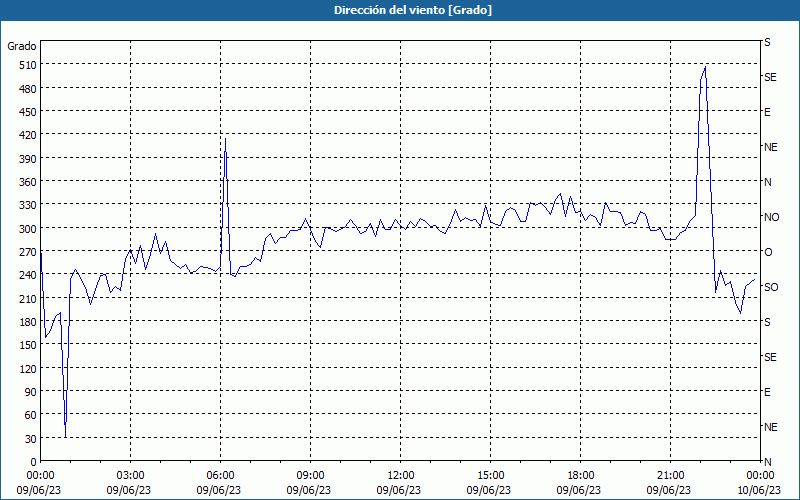Click the 0 y-axis value

tap(33, 462)
